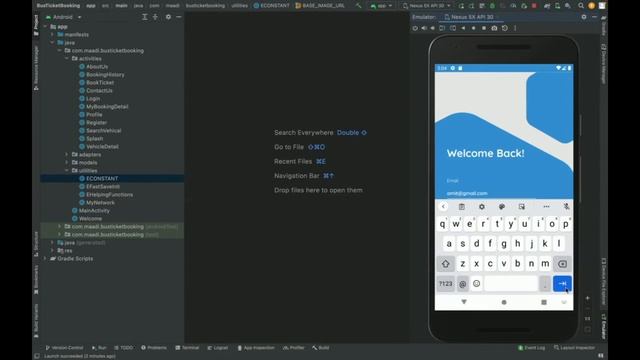This screenshot has width=640, height=360.
Task: Hide the Project panel with minus icon
Action: 179,17
